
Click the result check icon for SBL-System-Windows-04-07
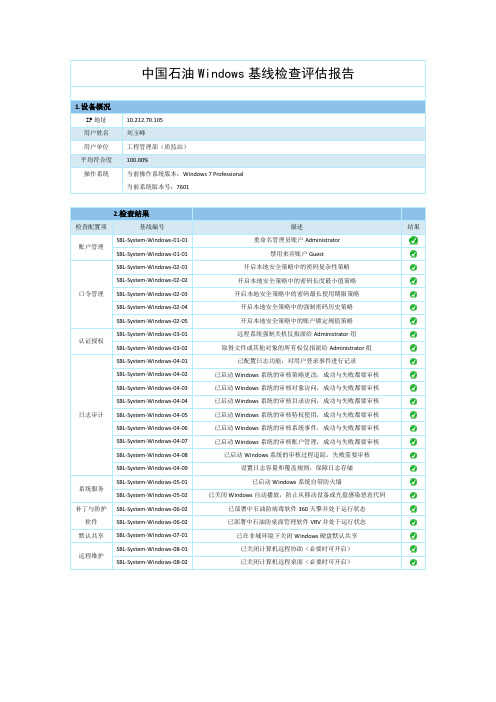point(413,442)
